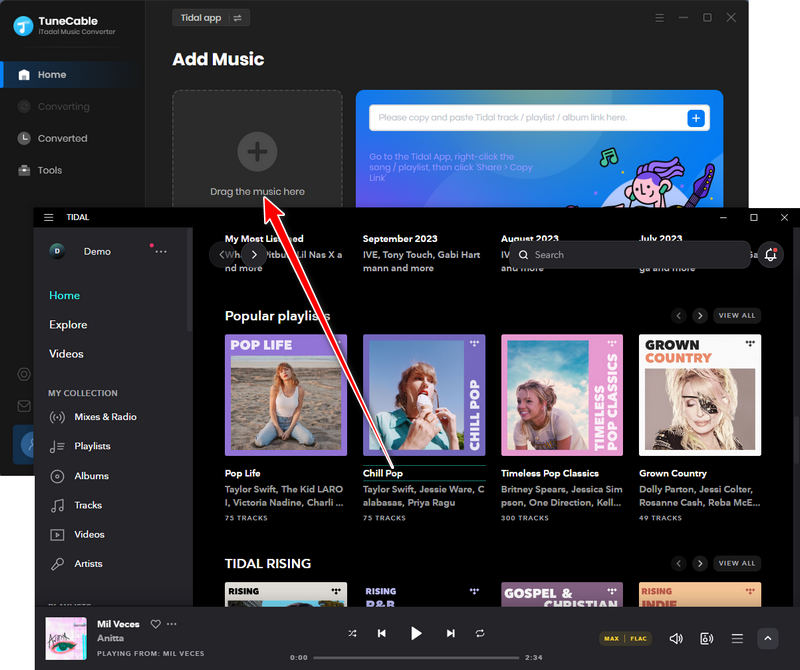Like Mil Veces with the heart icon
This screenshot has width=800, height=670.
click(x=156, y=624)
